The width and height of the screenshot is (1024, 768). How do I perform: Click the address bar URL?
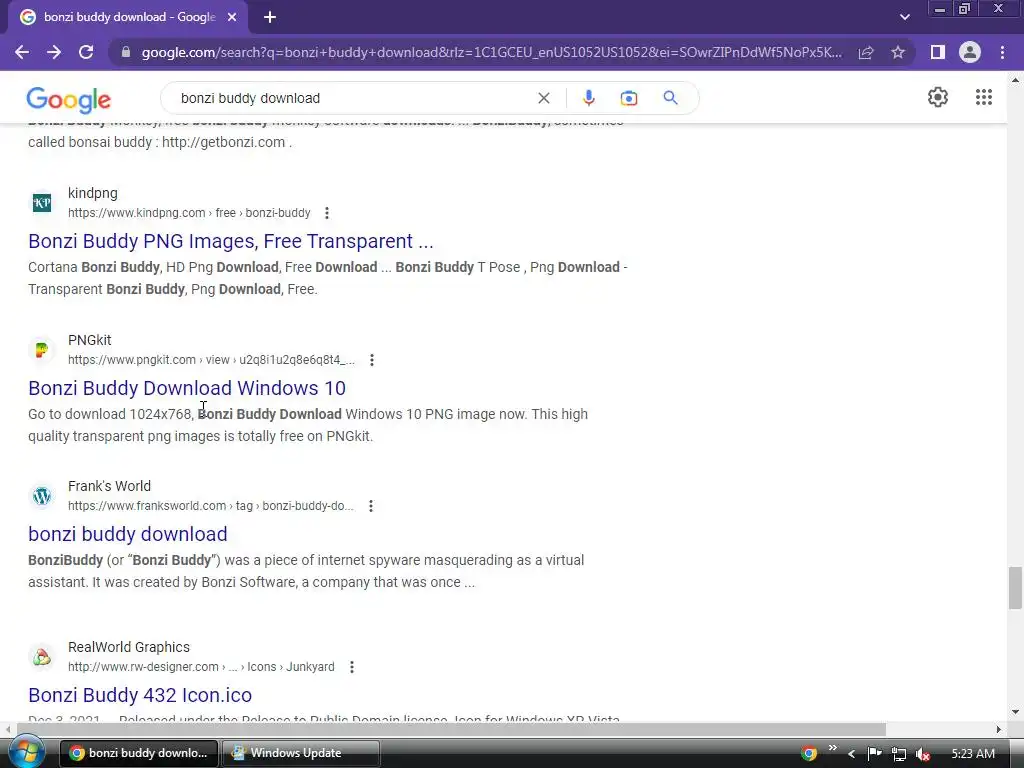click(492, 52)
